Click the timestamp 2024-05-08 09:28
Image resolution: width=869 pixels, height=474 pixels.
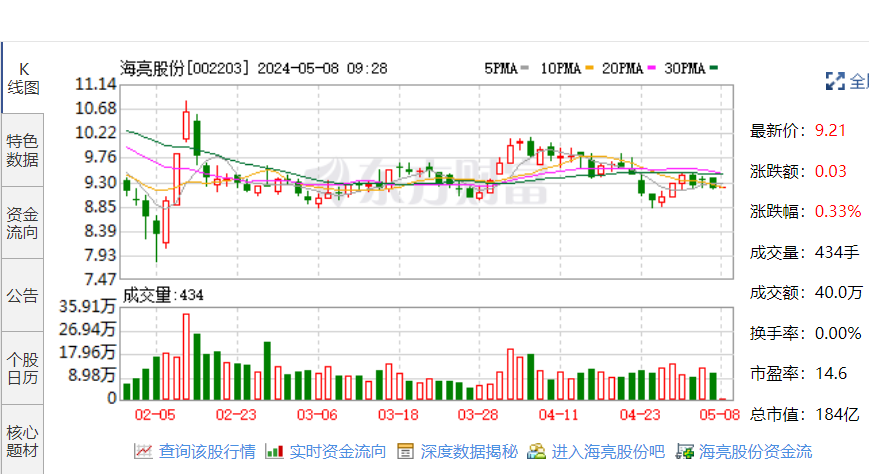[322, 68]
